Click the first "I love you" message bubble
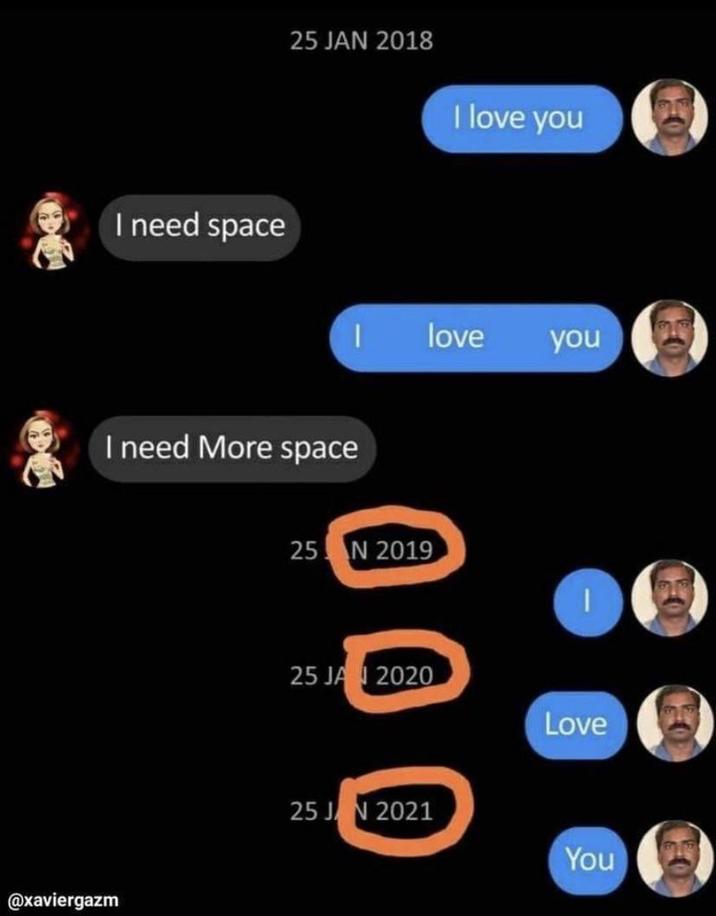This screenshot has width=716, height=916. [x=522, y=119]
